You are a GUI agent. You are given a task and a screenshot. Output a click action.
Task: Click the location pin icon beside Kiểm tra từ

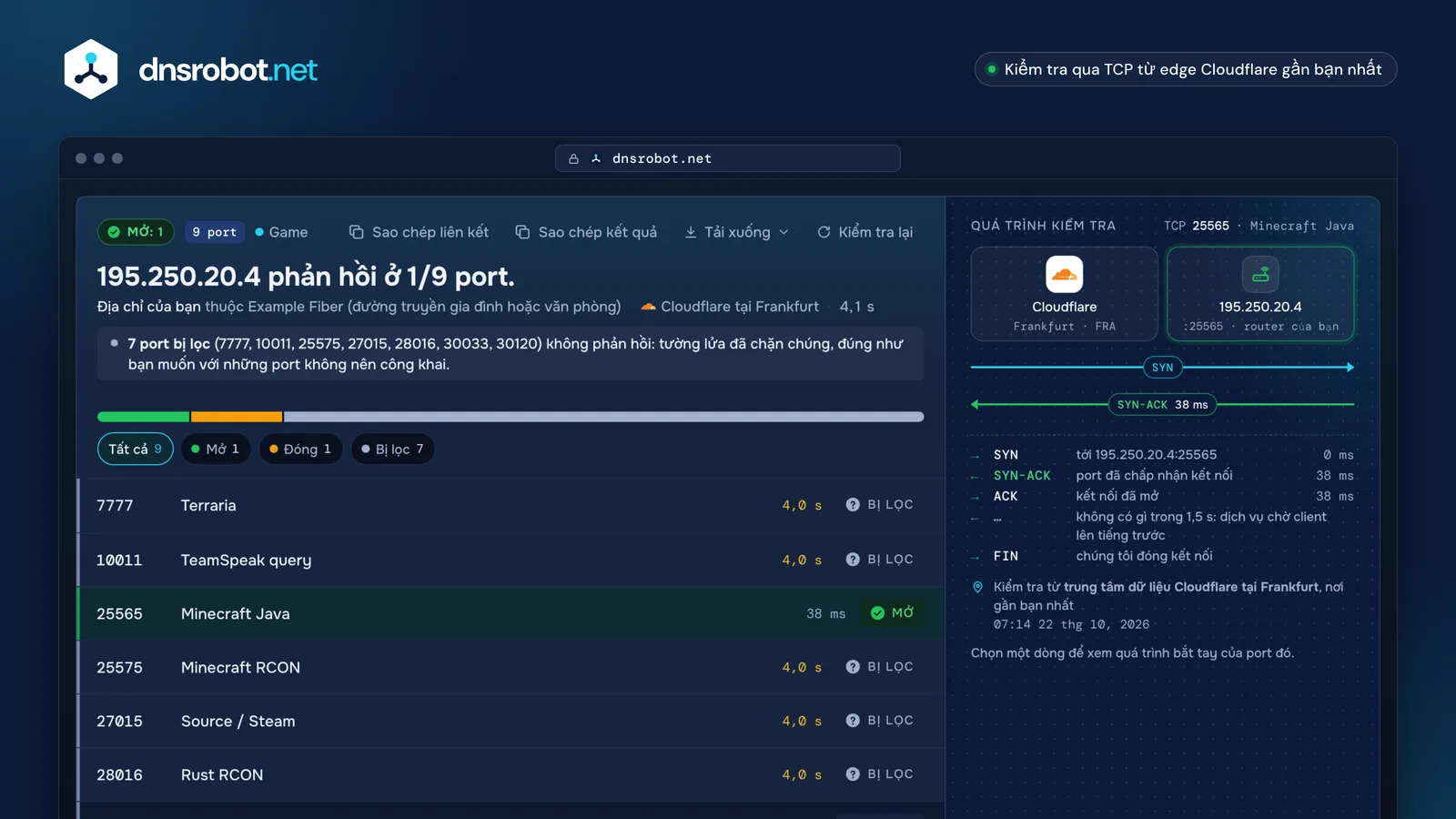coord(978,587)
